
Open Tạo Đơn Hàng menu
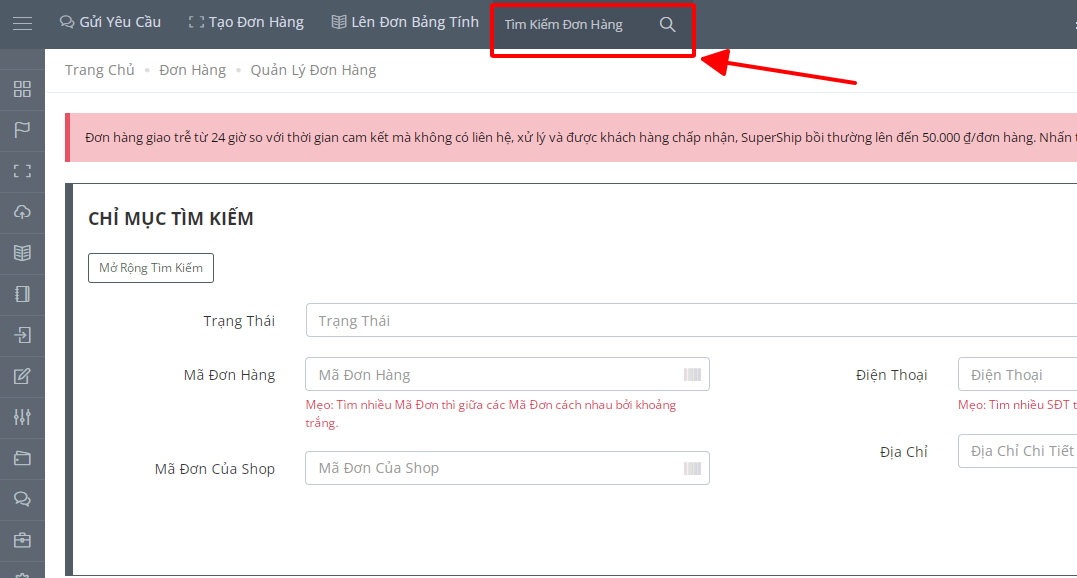pyautogui.click(x=246, y=22)
